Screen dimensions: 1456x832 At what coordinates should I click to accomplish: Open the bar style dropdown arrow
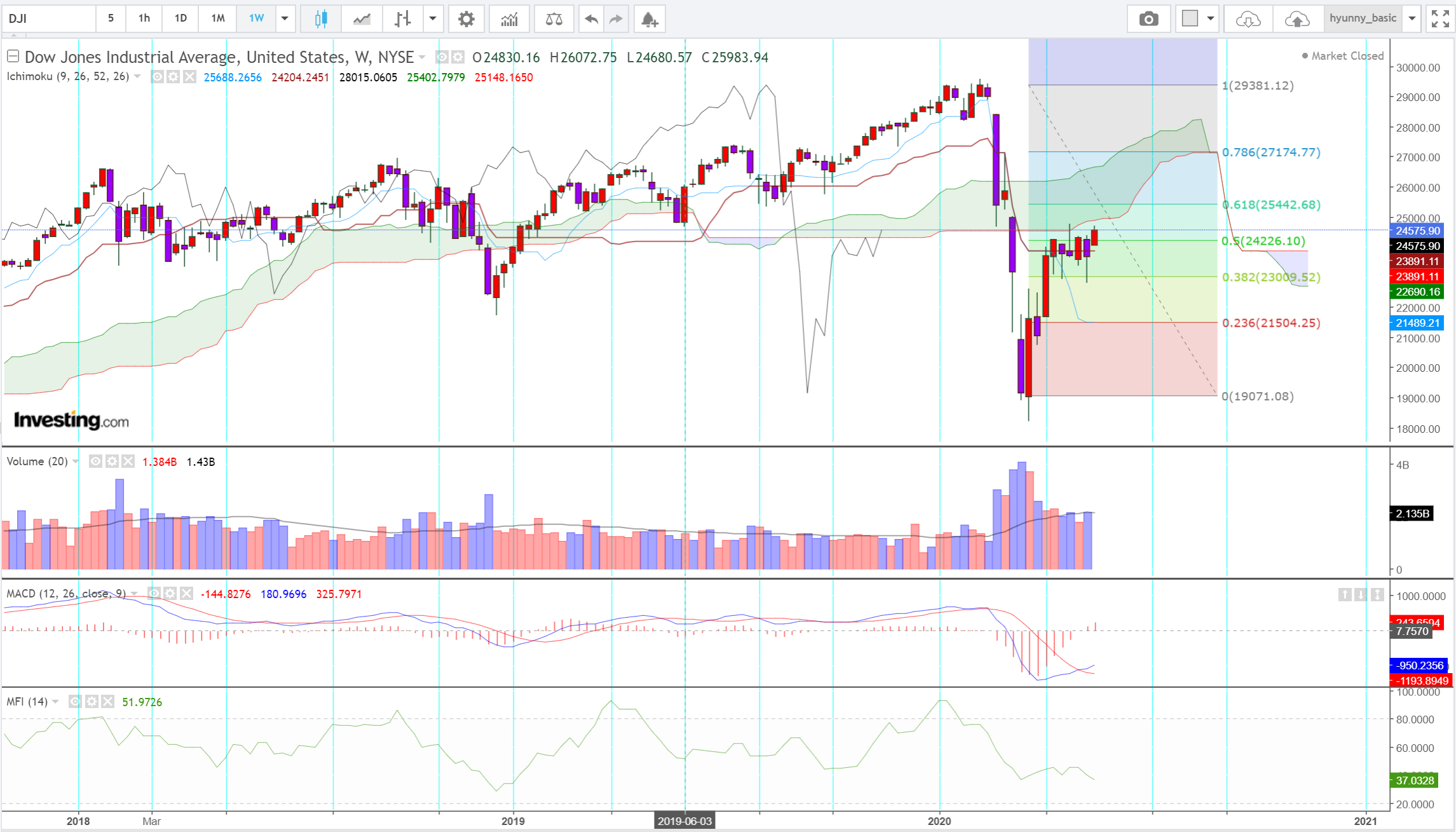(x=433, y=18)
